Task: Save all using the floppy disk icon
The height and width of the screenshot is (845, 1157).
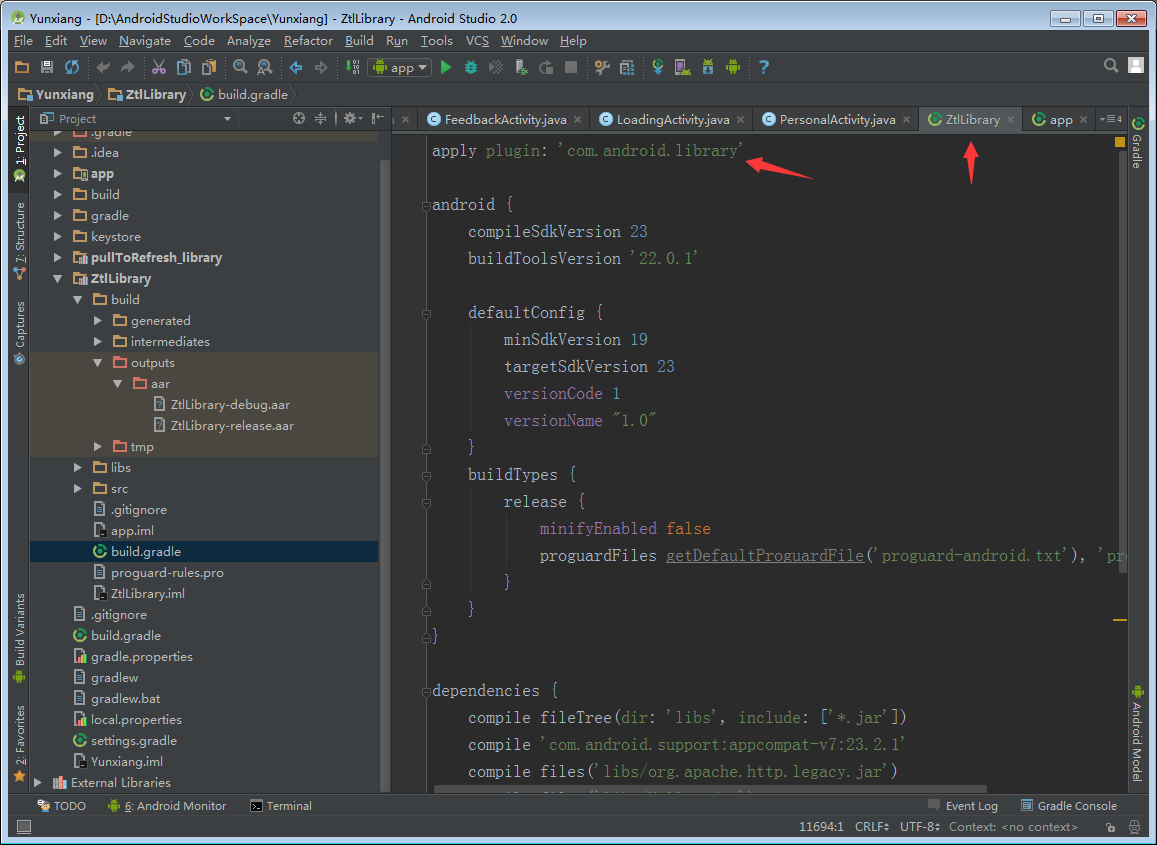Action: (x=46, y=67)
